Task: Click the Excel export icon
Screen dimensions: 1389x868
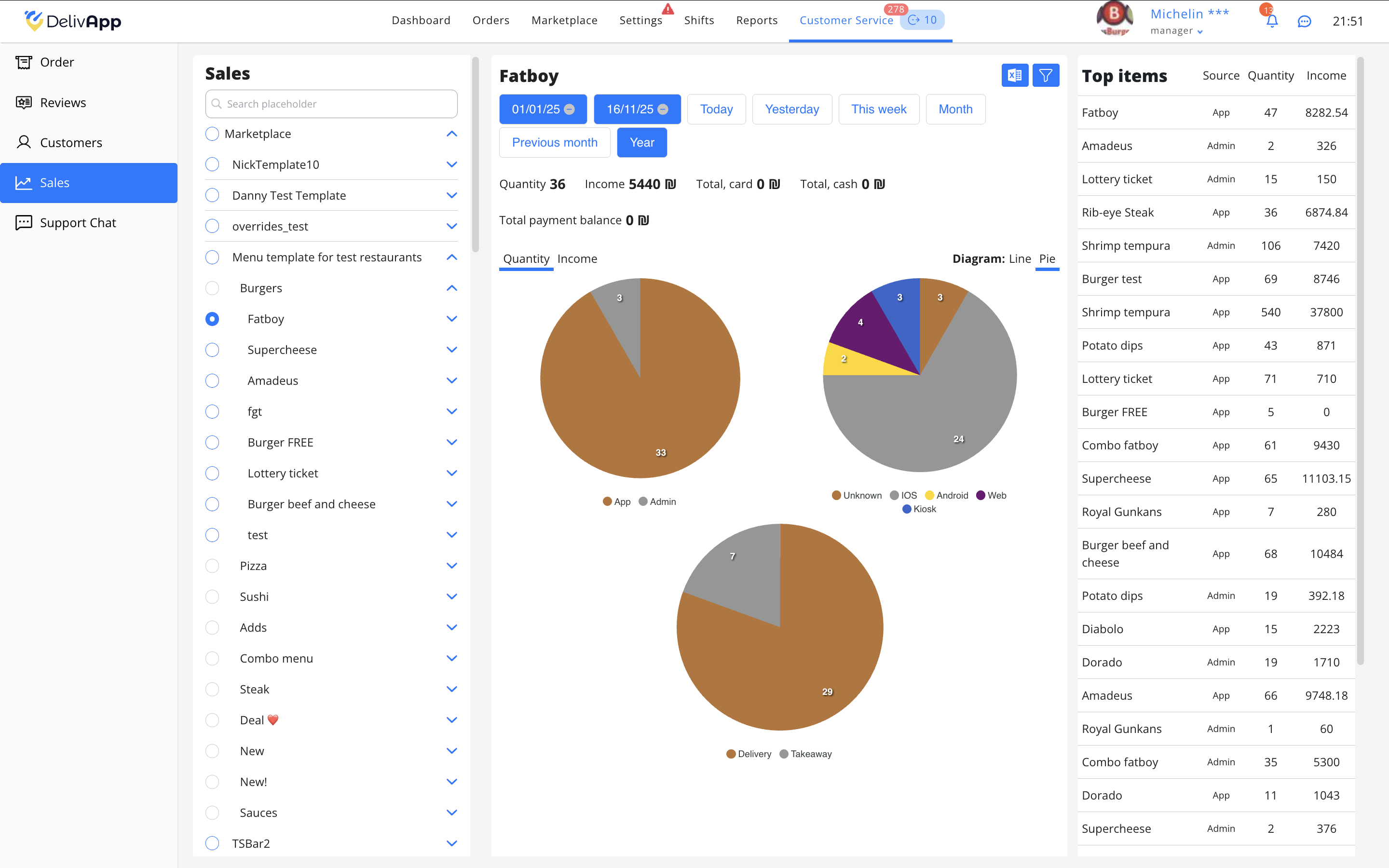Action: click(x=1014, y=75)
